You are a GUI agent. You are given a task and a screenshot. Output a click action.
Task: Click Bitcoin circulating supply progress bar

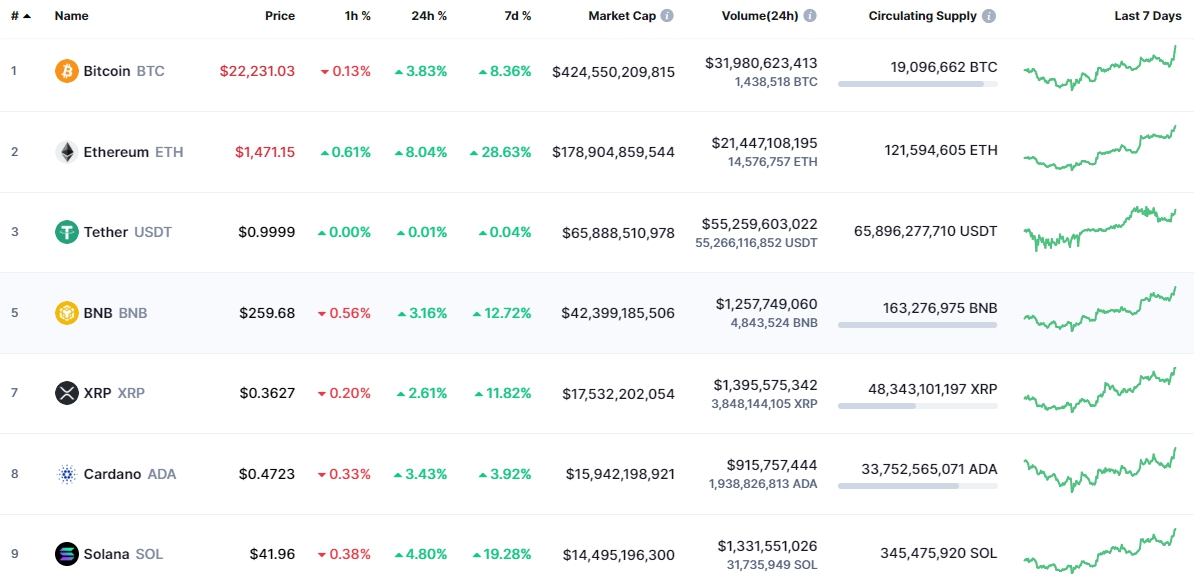tap(918, 84)
